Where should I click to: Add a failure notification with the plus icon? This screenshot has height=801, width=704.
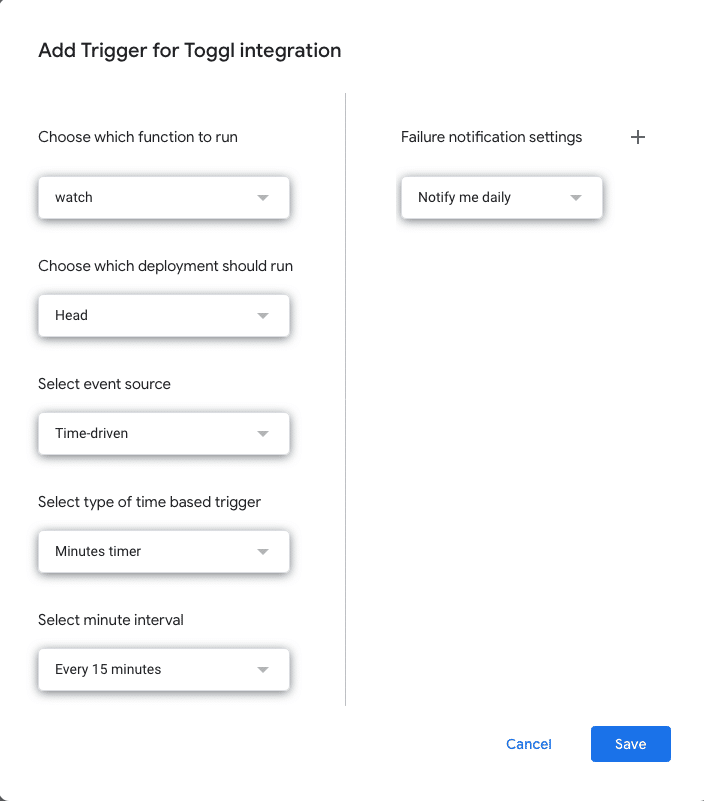click(638, 137)
